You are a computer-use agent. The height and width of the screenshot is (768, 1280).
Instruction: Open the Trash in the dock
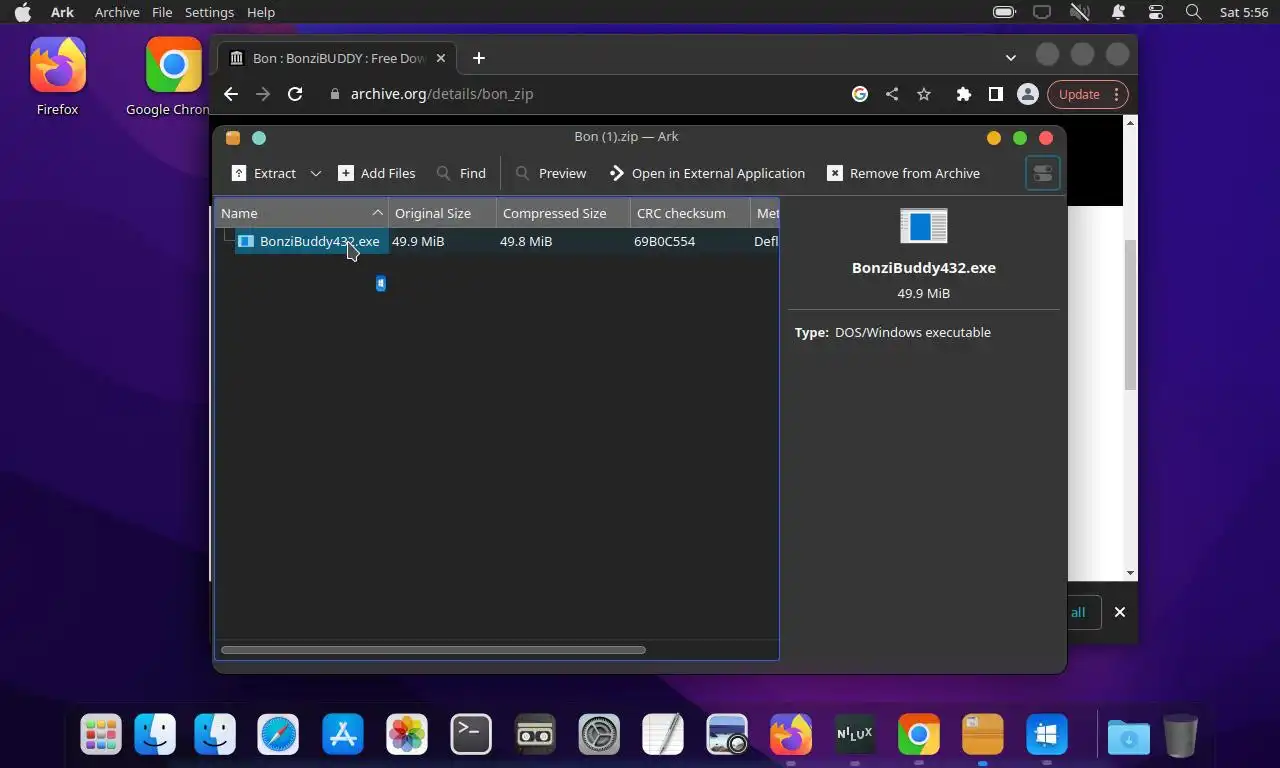click(1181, 736)
